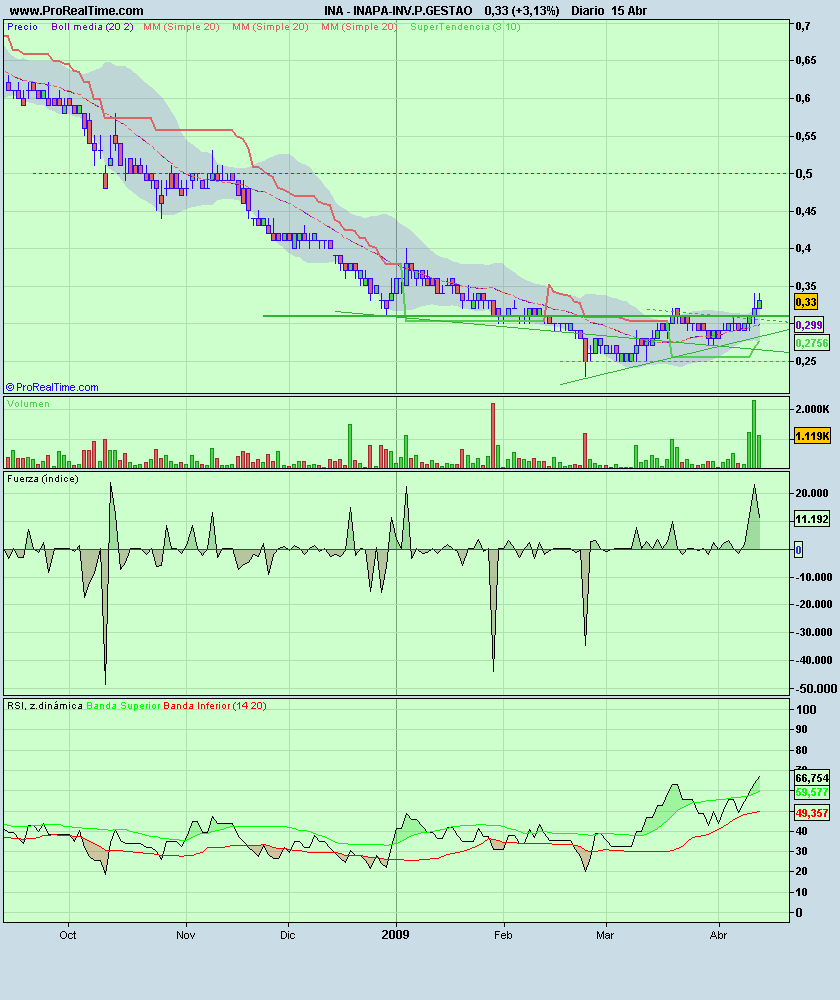Click the '2009' label on the time axis
The height and width of the screenshot is (1000, 840).
pyautogui.click(x=395, y=934)
